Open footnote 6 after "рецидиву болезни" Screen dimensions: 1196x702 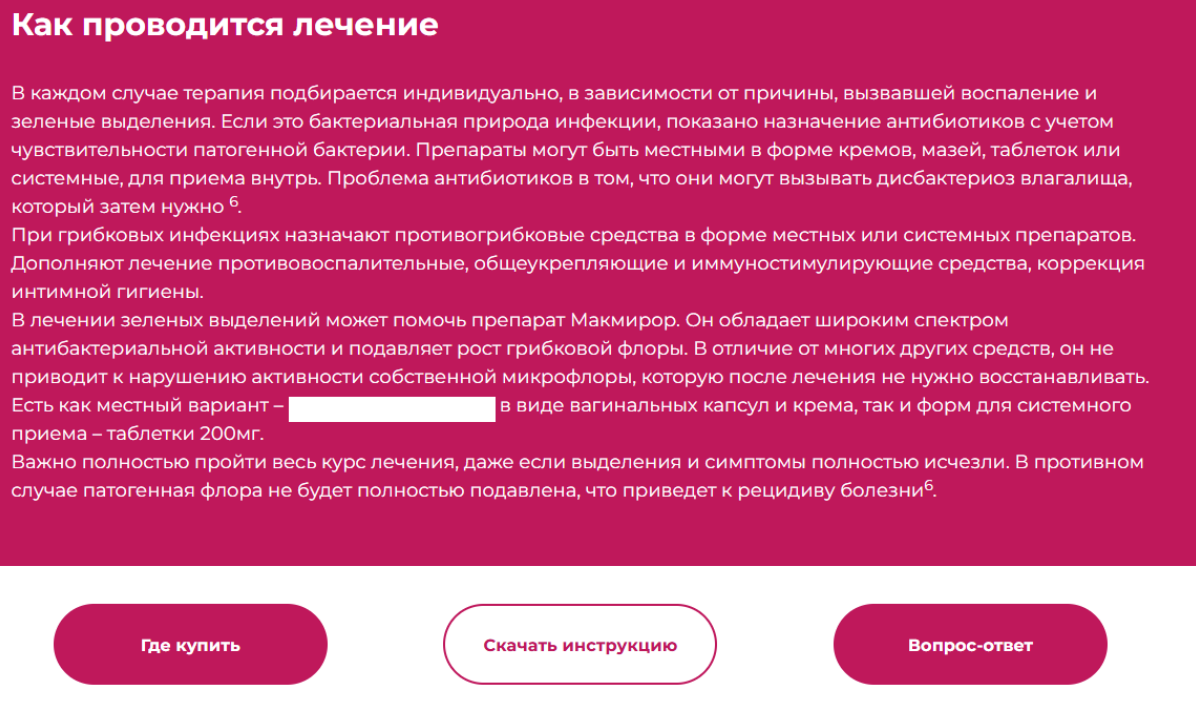929,485
